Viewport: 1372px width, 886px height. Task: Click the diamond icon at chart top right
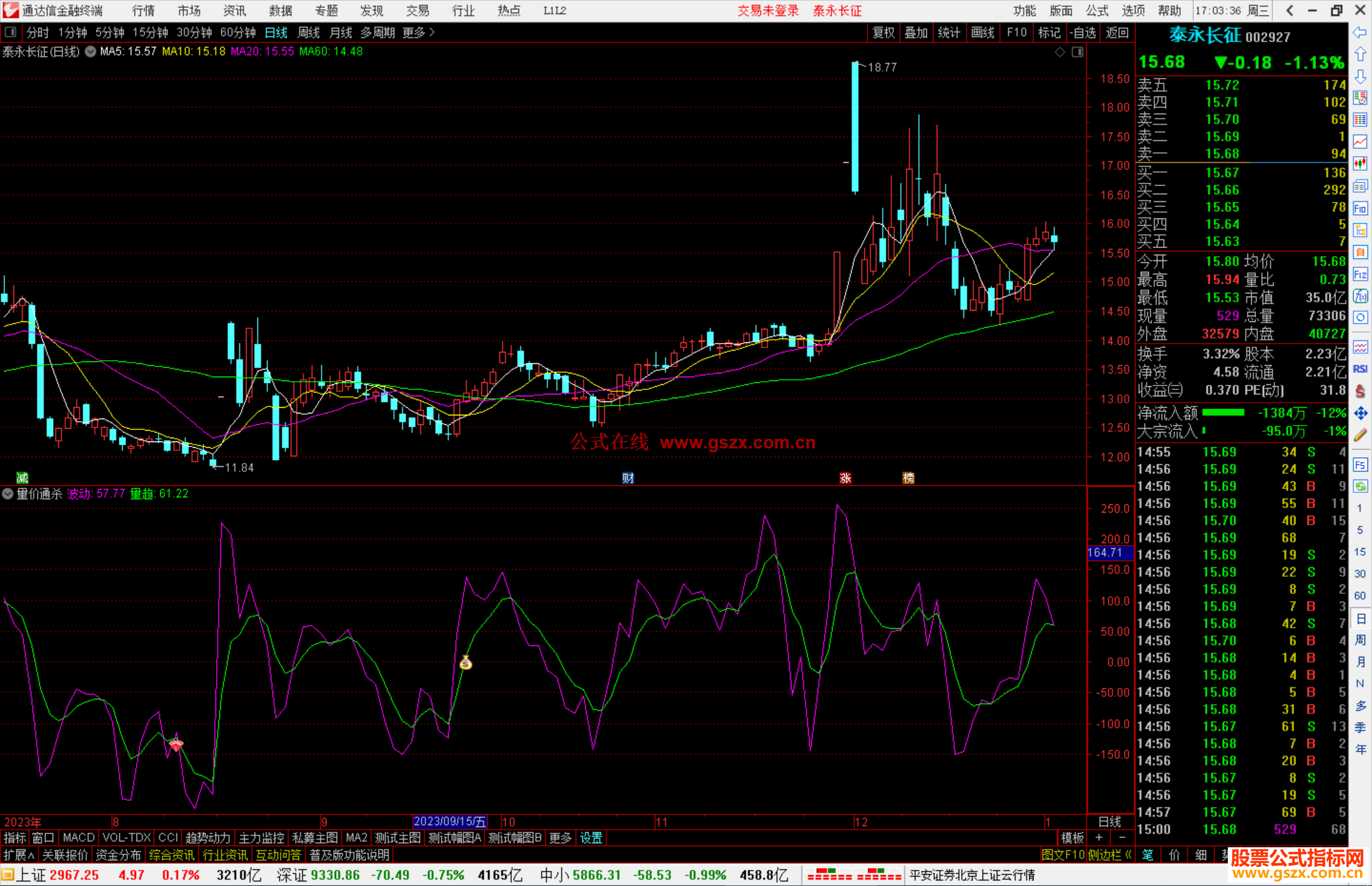tap(1059, 52)
